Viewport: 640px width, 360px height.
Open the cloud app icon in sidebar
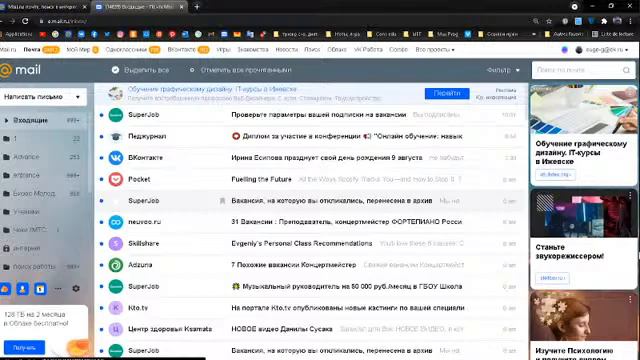pyautogui.click(x=5, y=289)
